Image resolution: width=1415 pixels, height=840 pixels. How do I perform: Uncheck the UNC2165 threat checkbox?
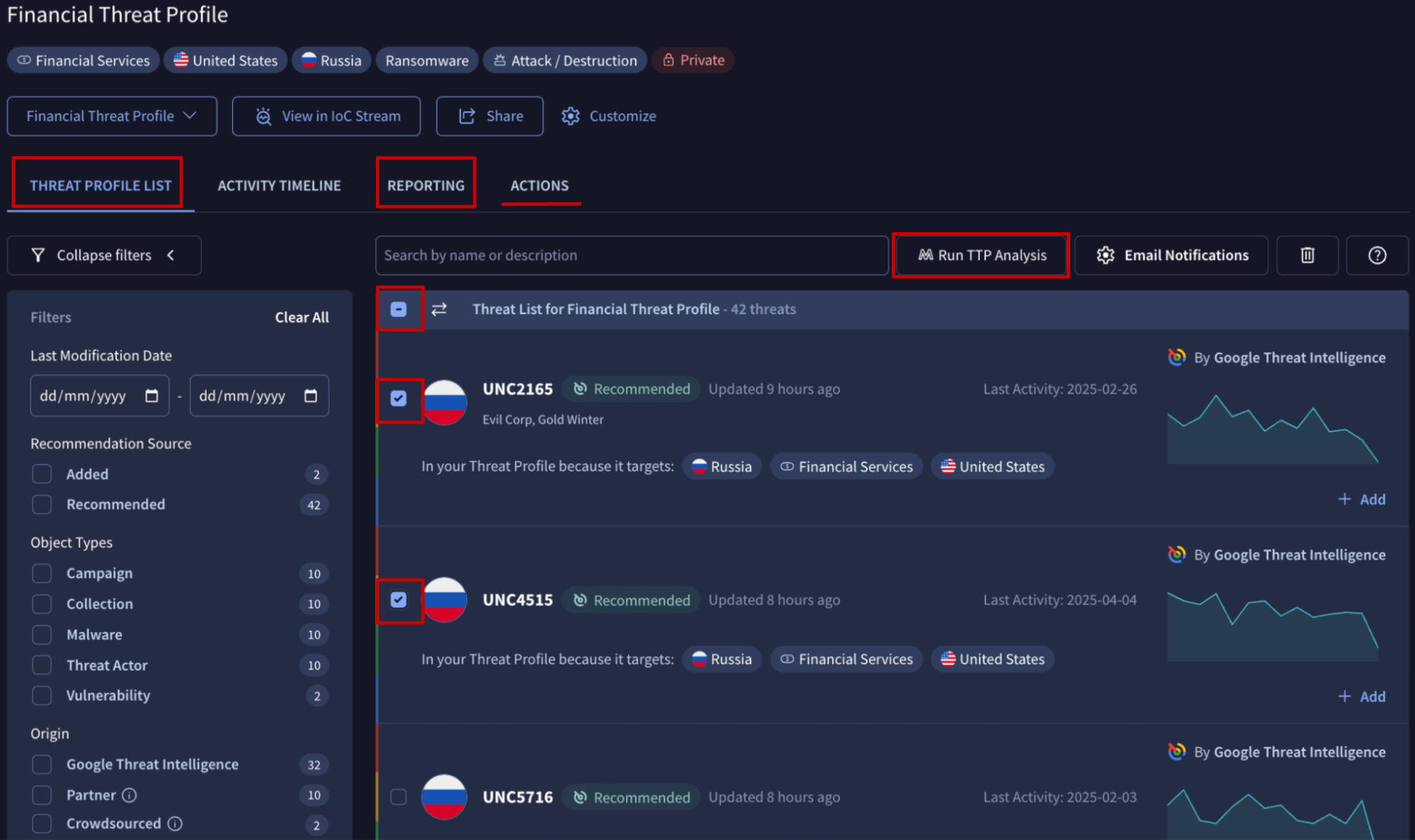399,398
